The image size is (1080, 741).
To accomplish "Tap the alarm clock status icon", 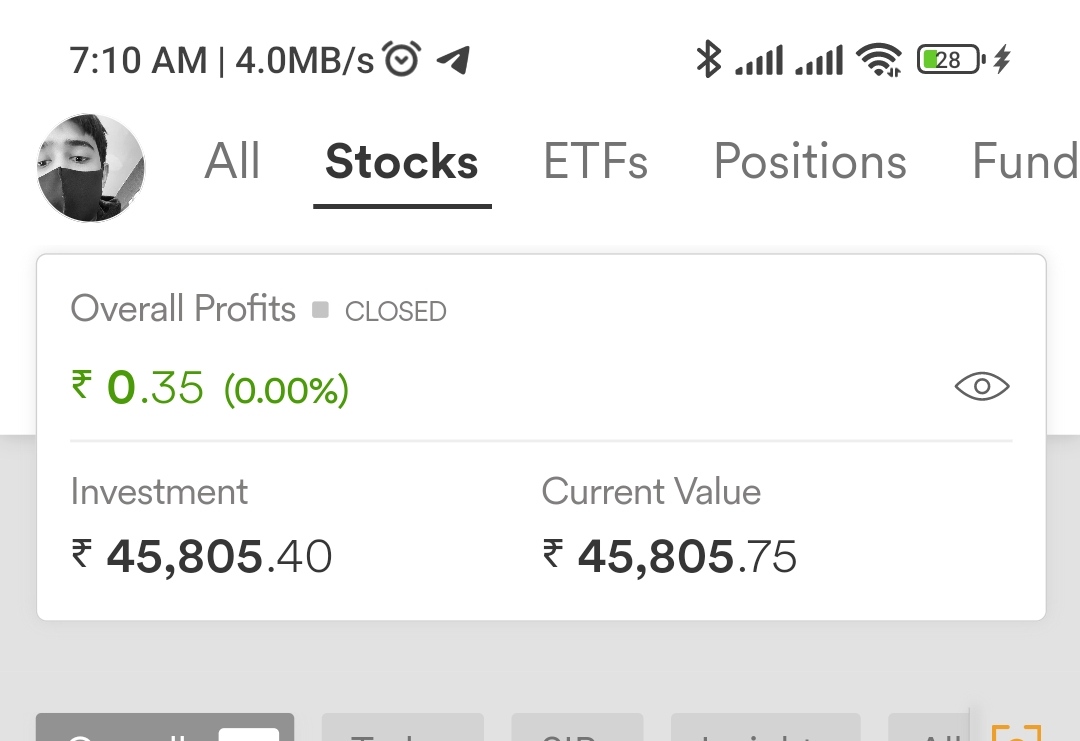I will 402,59.
